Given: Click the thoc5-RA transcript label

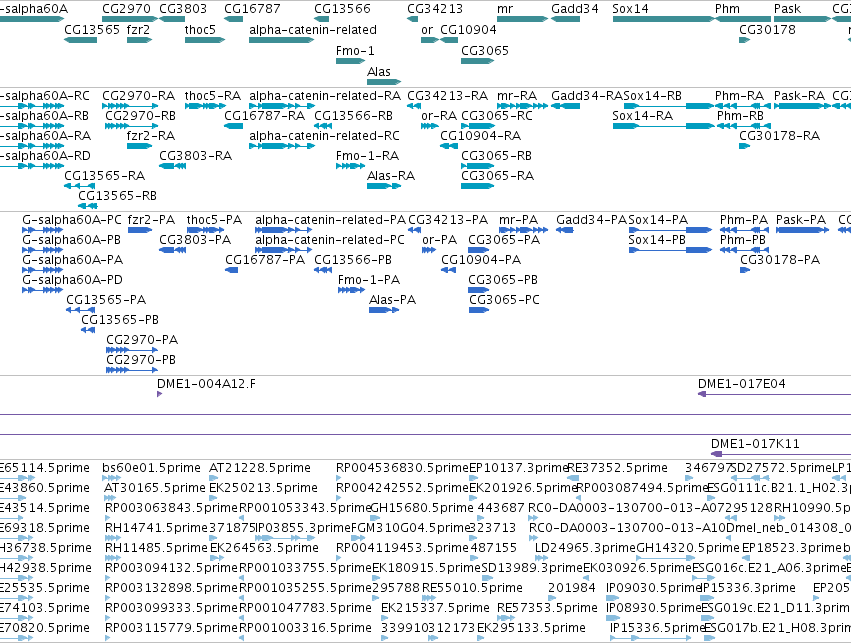Looking at the screenshot, I should click(213, 96).
